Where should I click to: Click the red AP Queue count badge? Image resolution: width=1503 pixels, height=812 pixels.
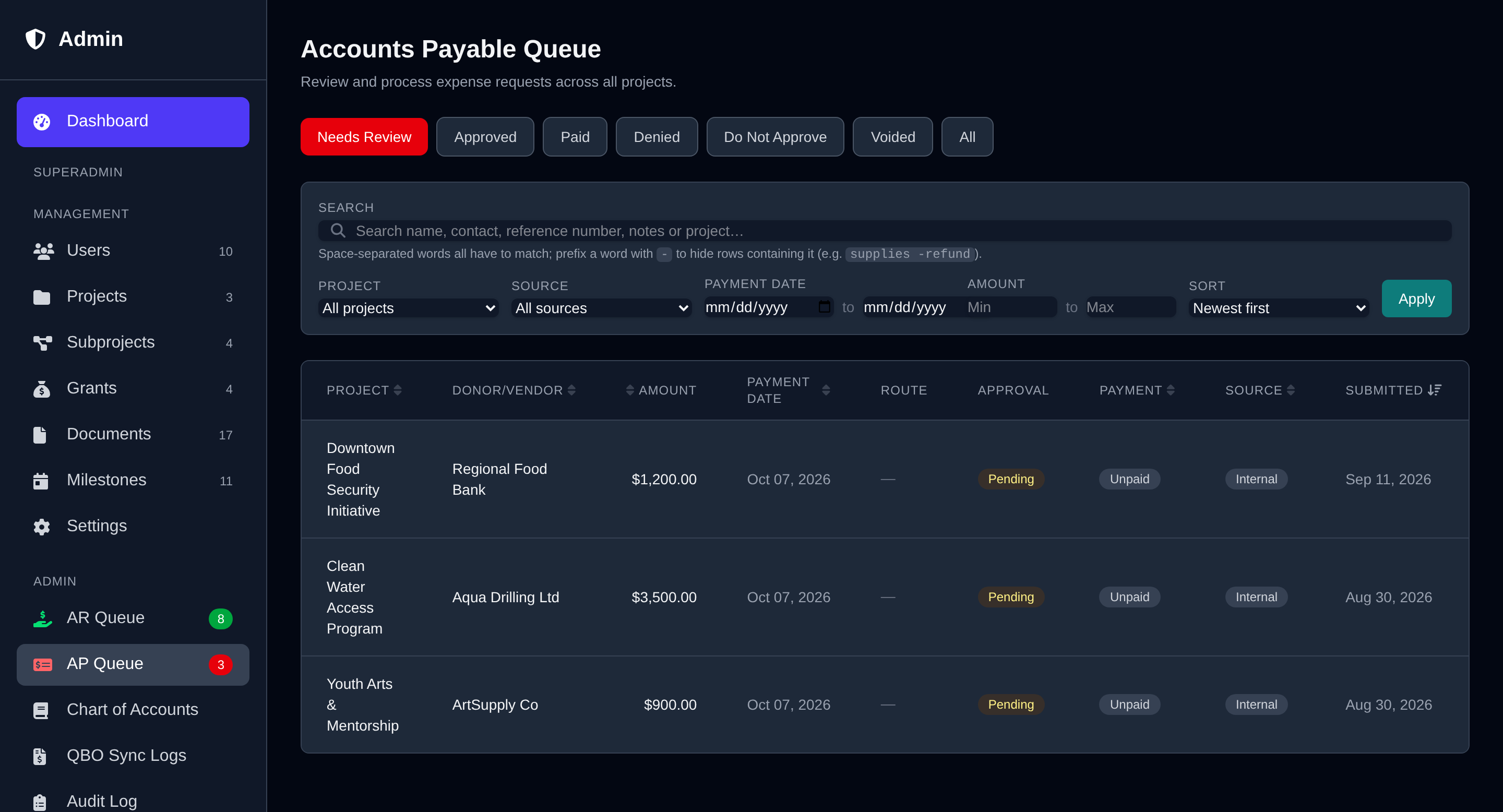click(221, 665)
